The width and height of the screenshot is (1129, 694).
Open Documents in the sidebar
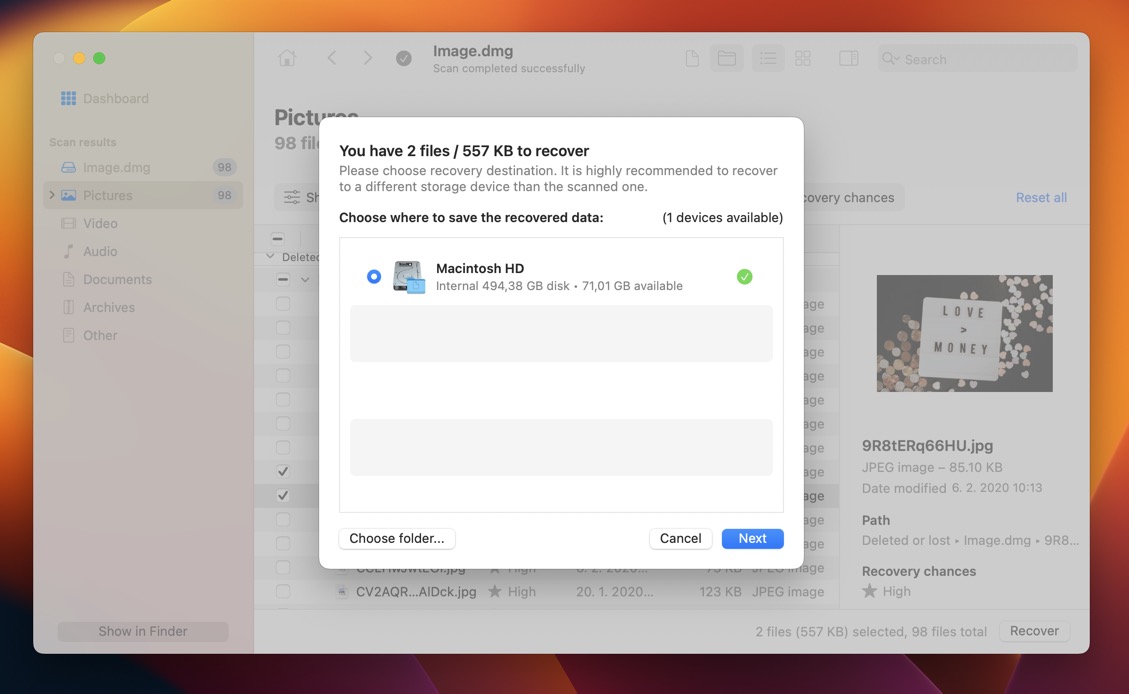(117, 279)
